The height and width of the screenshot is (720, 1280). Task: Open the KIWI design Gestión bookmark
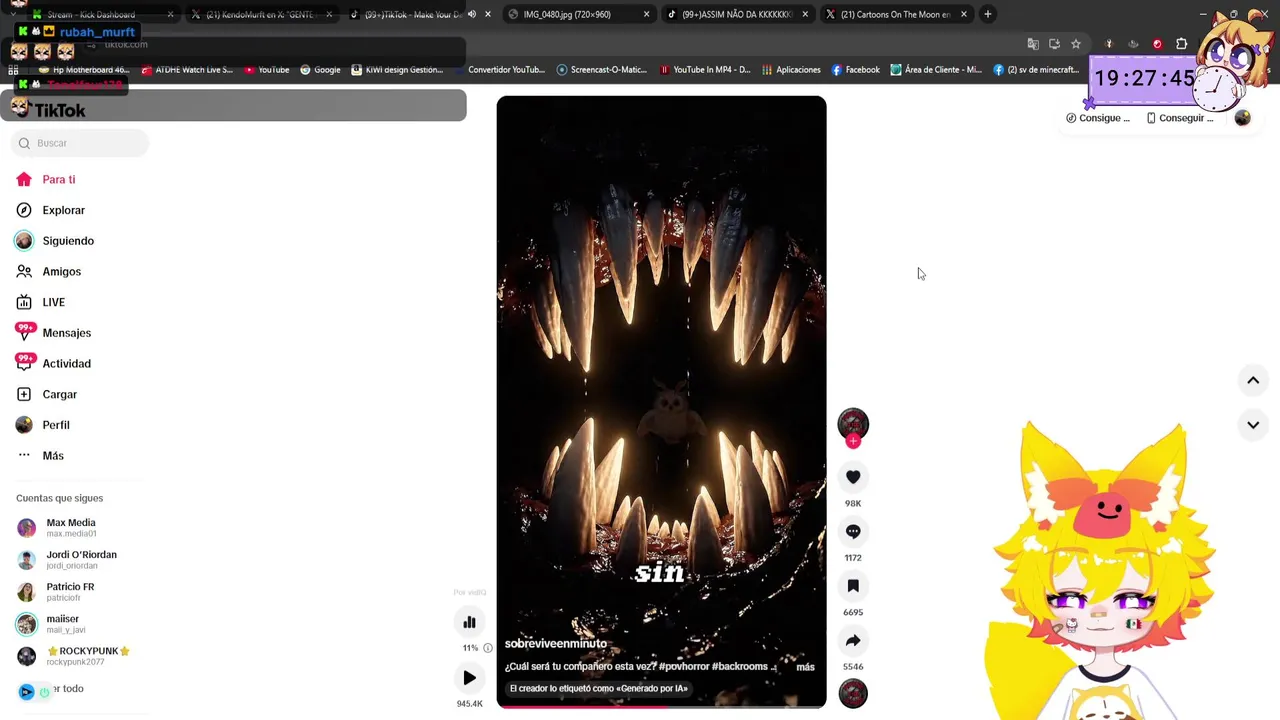(x=396, y=70)
